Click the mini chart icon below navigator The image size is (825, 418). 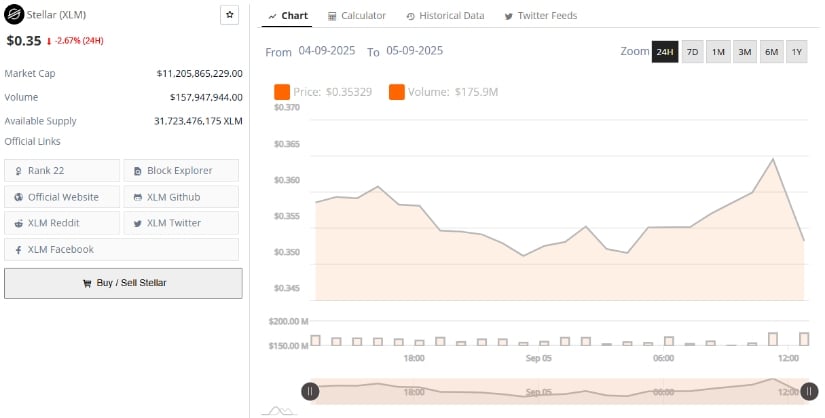point(279,411)
